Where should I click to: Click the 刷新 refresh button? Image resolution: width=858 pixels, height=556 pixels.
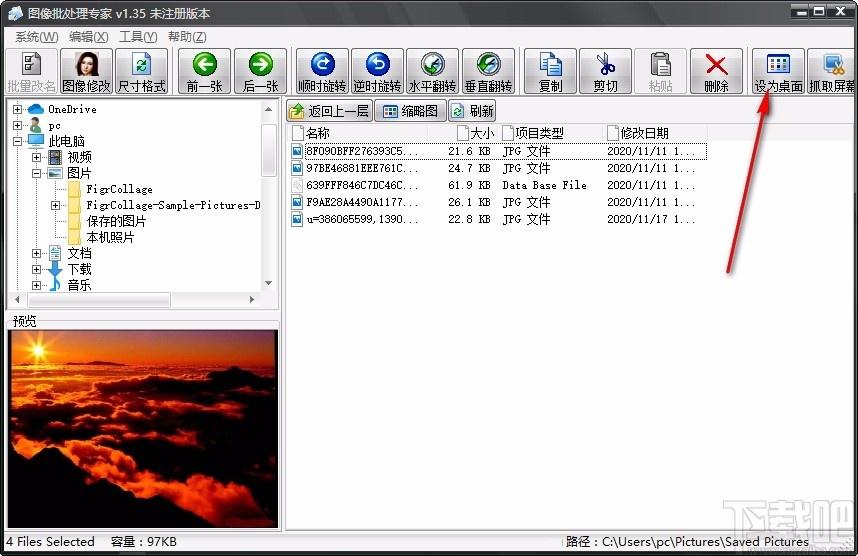pos(472,111)
